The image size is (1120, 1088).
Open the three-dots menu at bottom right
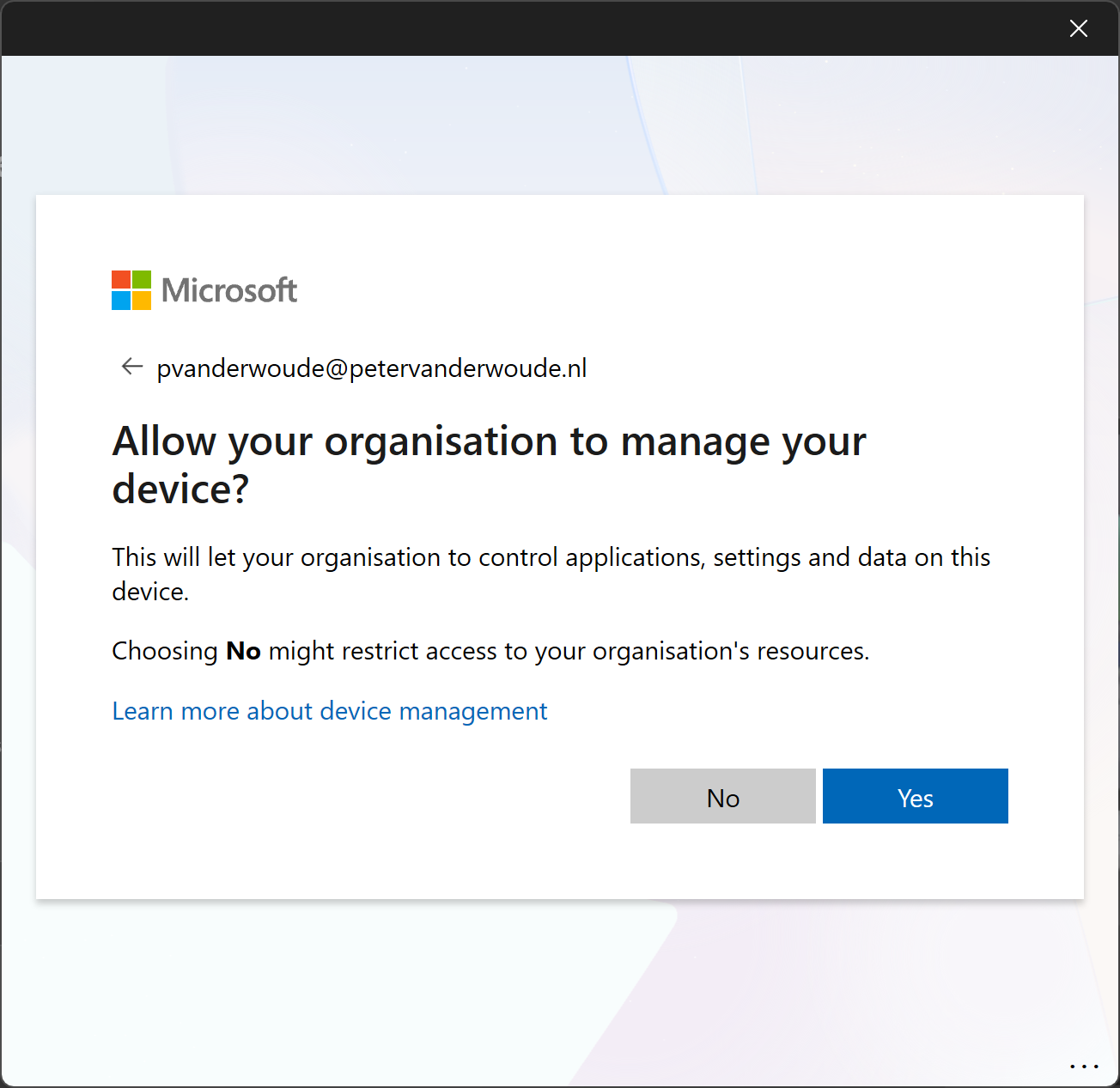point(1084,1067)
